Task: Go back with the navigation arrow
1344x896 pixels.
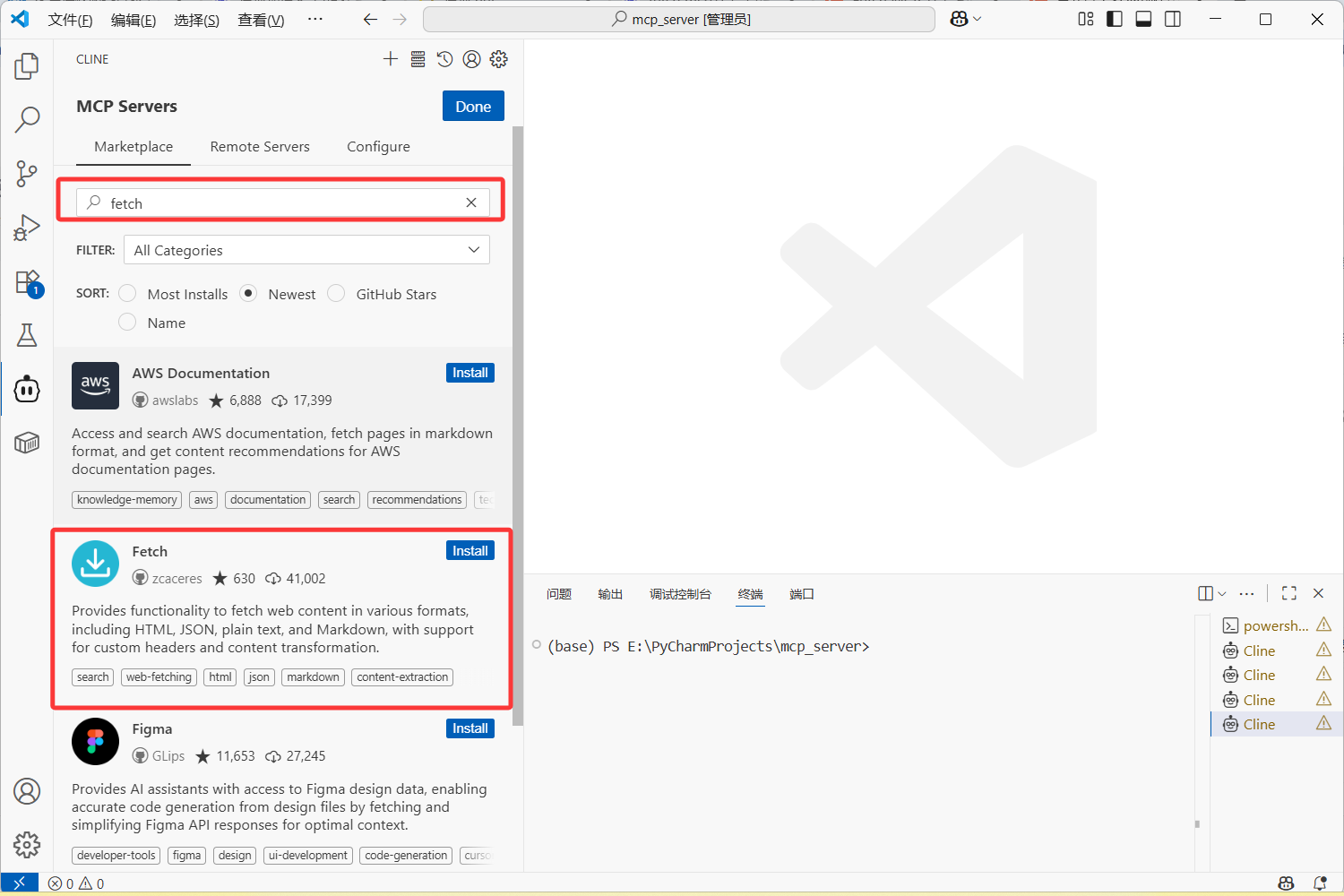Action: pyautogui.click(x=370, y=19)
